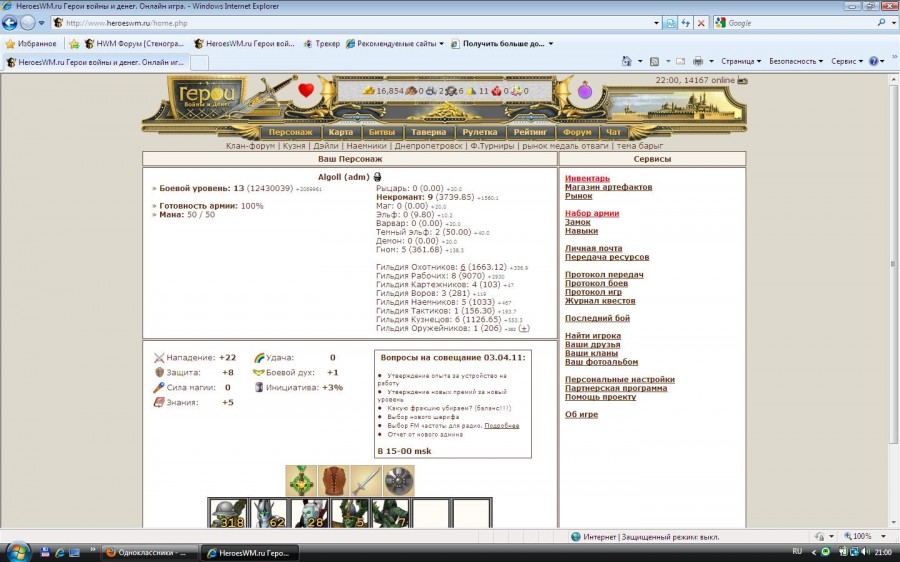900x562 pixels.
Task: Select the army unit with 5 troops
Action: pyautogui.click(x=350, y=513)
